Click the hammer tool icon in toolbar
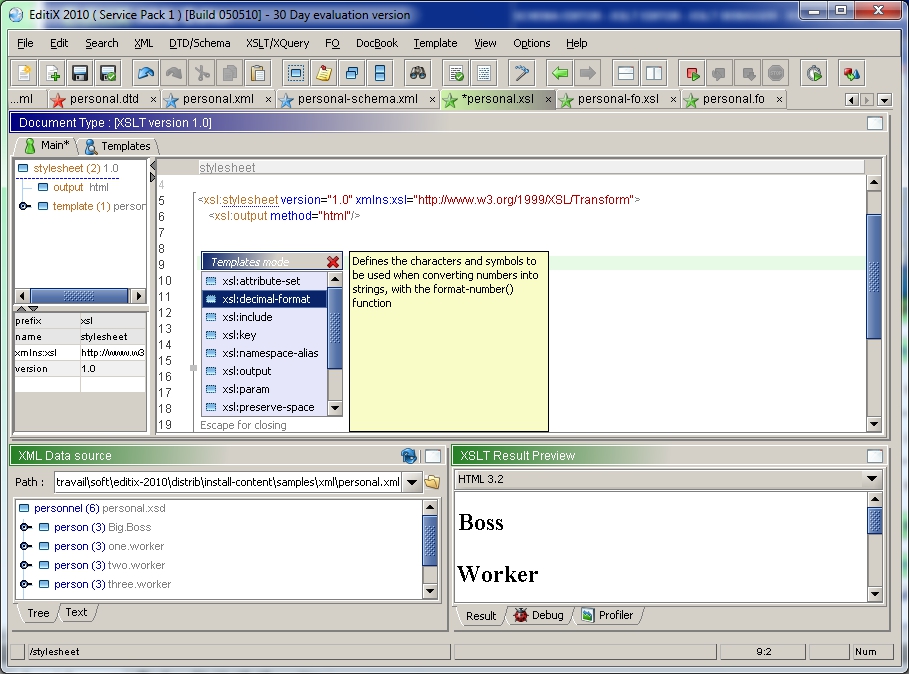This screenshot has height=674, width=909. (521, 73)
